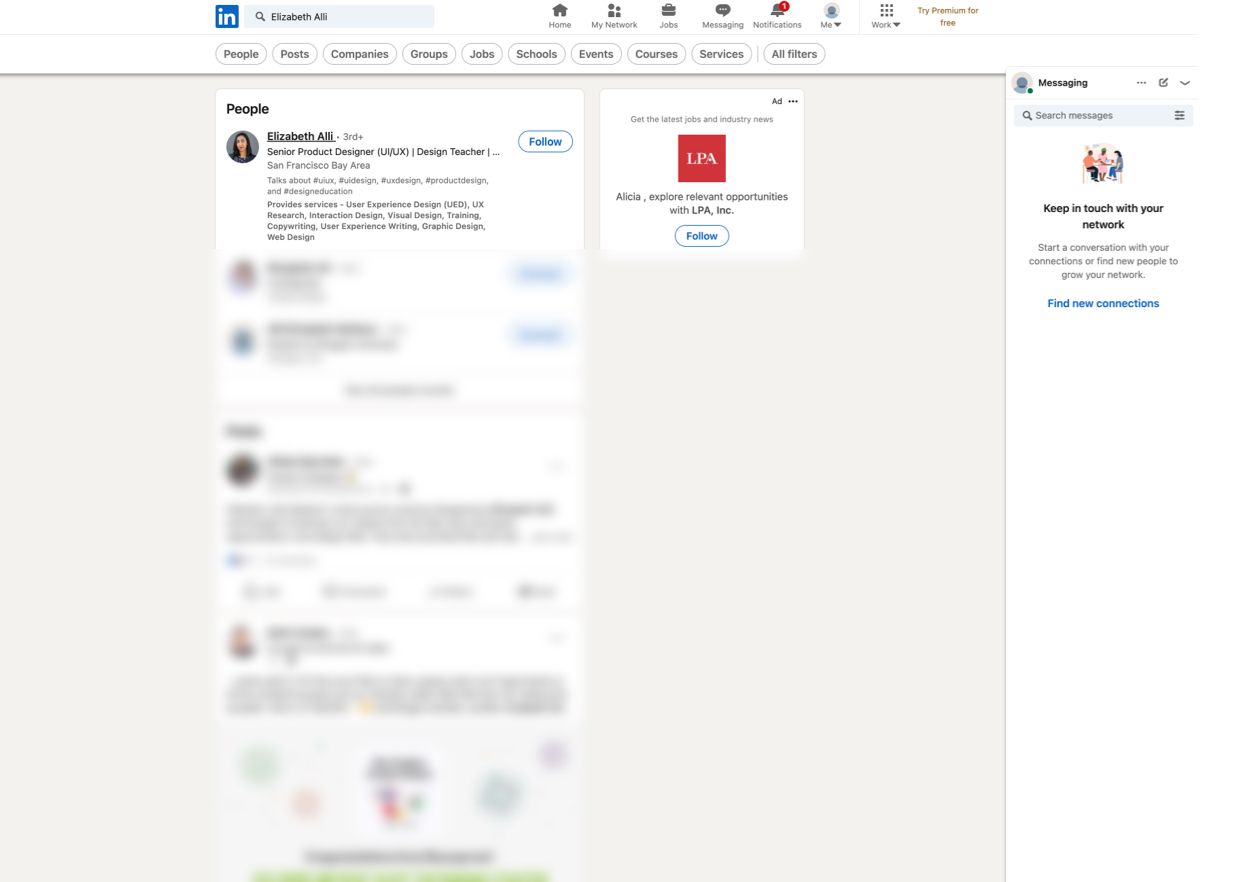The height and width of the screenshot is (882, 1234).
Task: Open the LinkedIn logo home icon
Action: pyautogui.click(x=227, y=16)
